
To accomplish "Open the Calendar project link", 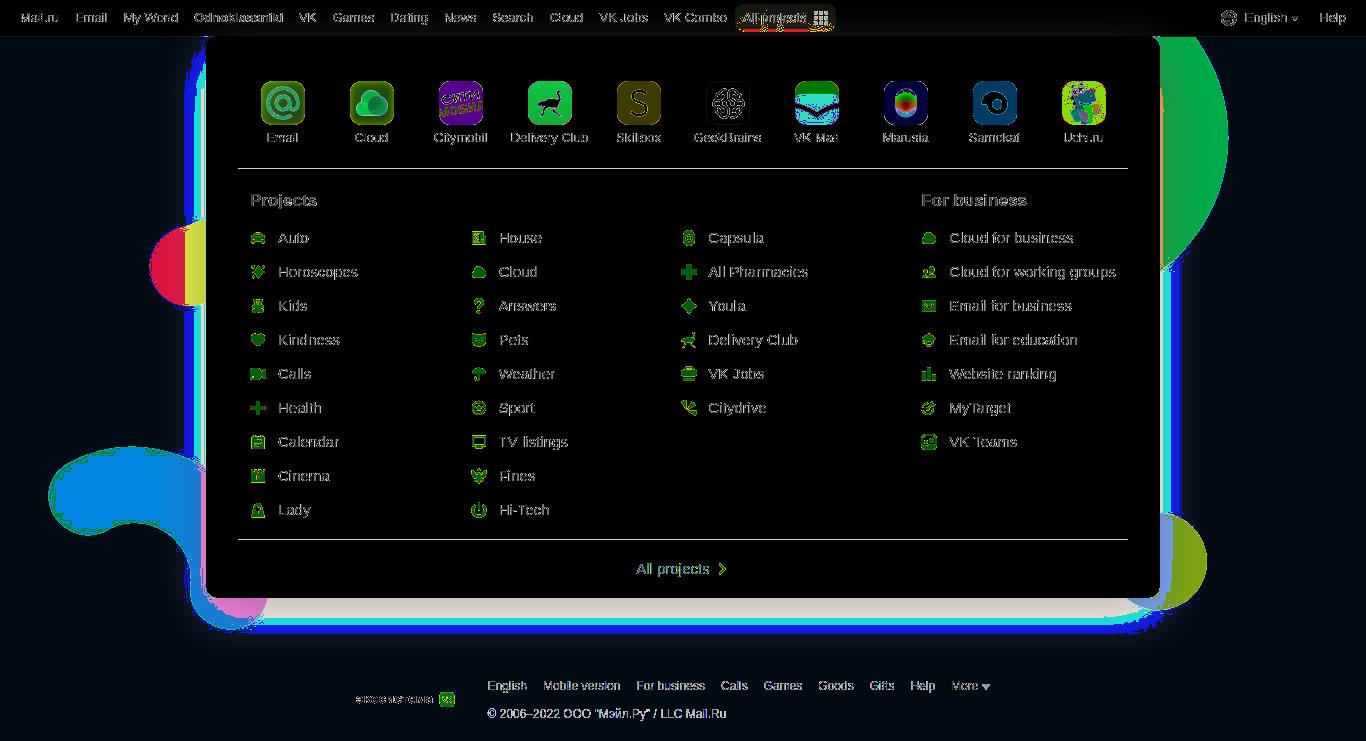I will (x=309, y=442).
